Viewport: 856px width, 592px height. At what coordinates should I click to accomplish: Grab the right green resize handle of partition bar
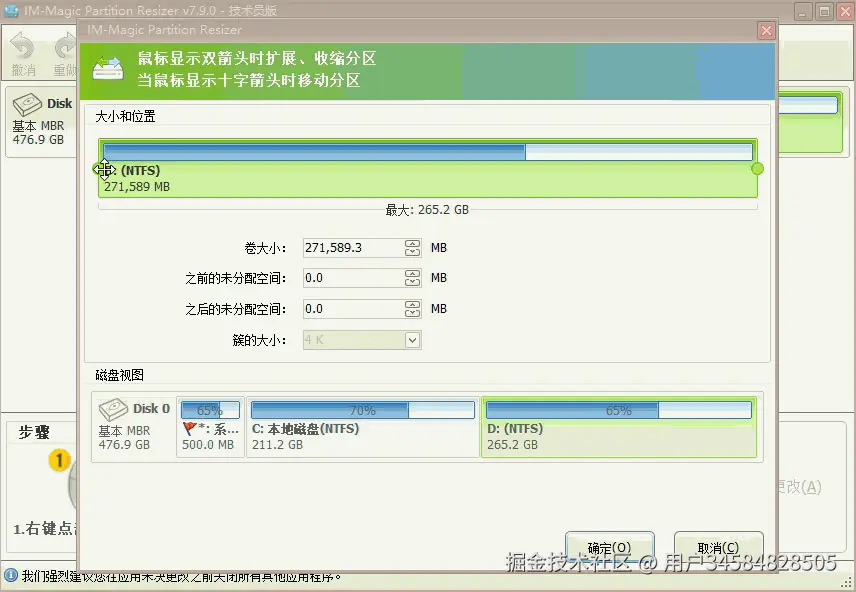point(757,169)
